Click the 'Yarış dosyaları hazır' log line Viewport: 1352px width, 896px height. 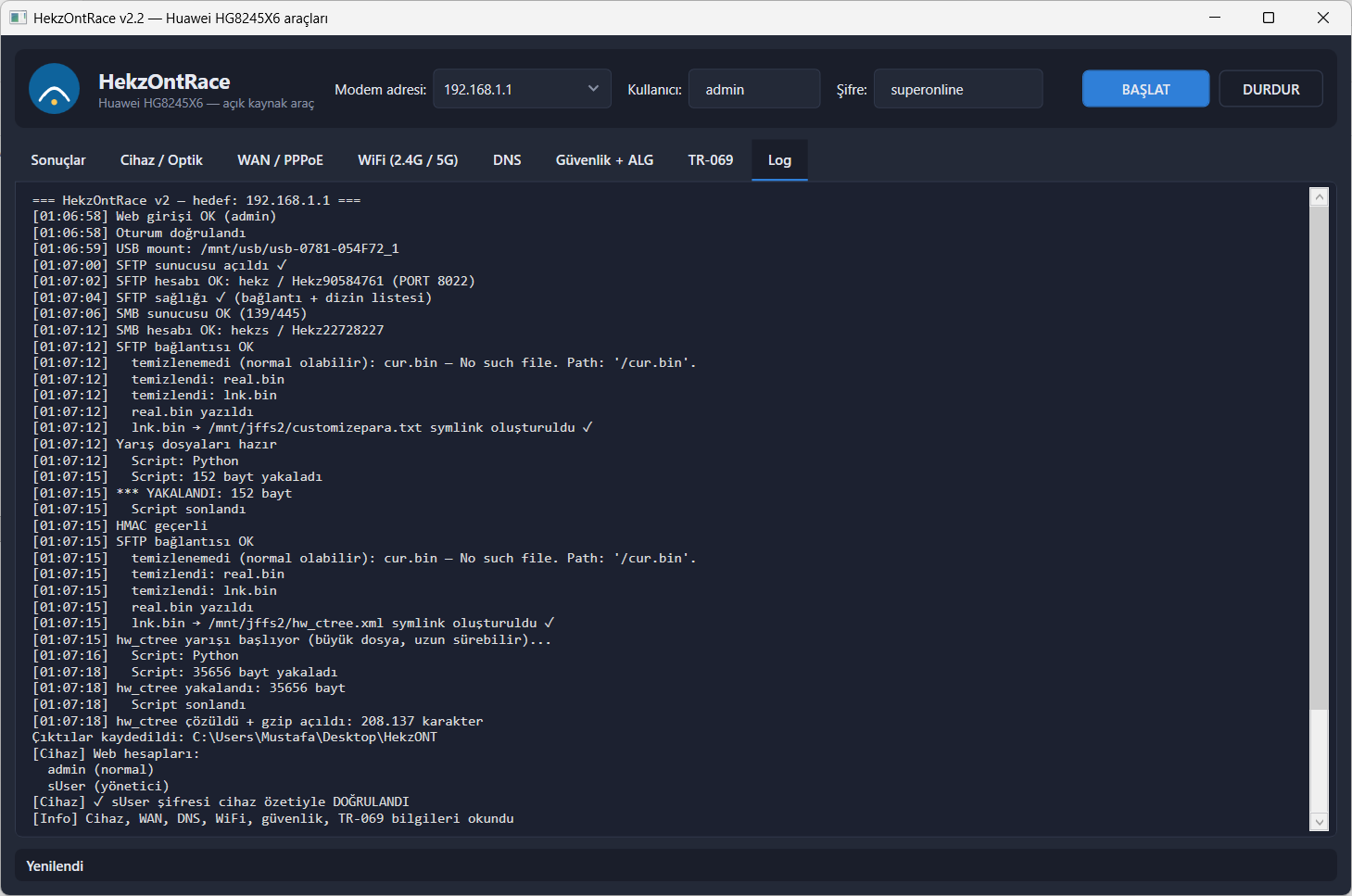[x=155, y=444]
